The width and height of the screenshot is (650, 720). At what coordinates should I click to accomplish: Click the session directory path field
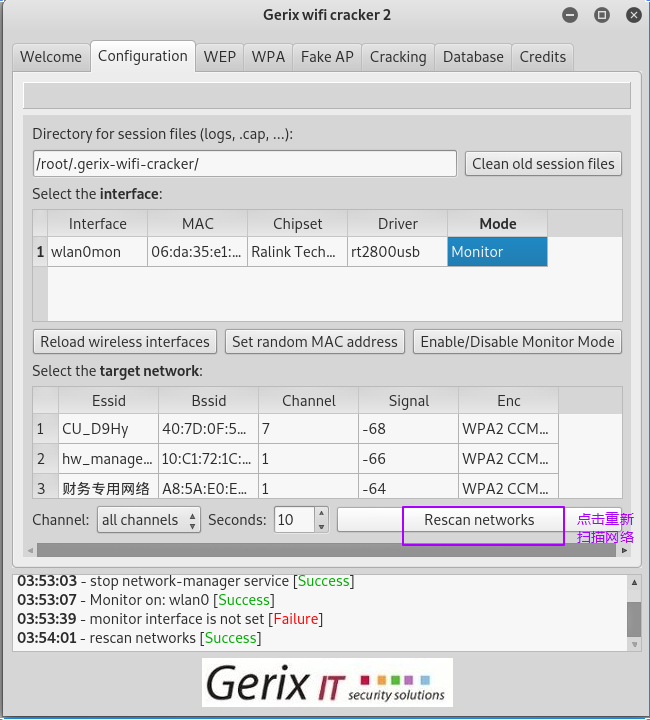(x=245, y=164)
